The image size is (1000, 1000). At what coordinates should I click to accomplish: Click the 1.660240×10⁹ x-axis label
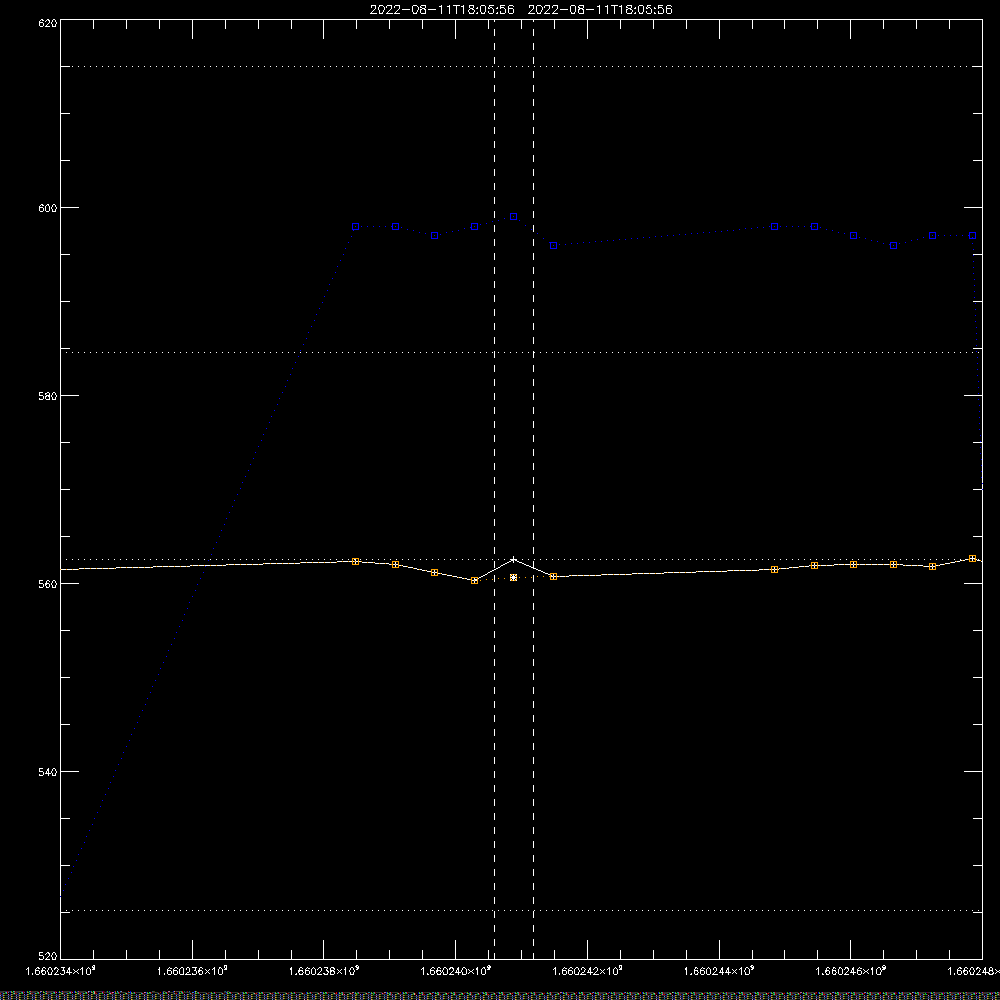(456, 971)
